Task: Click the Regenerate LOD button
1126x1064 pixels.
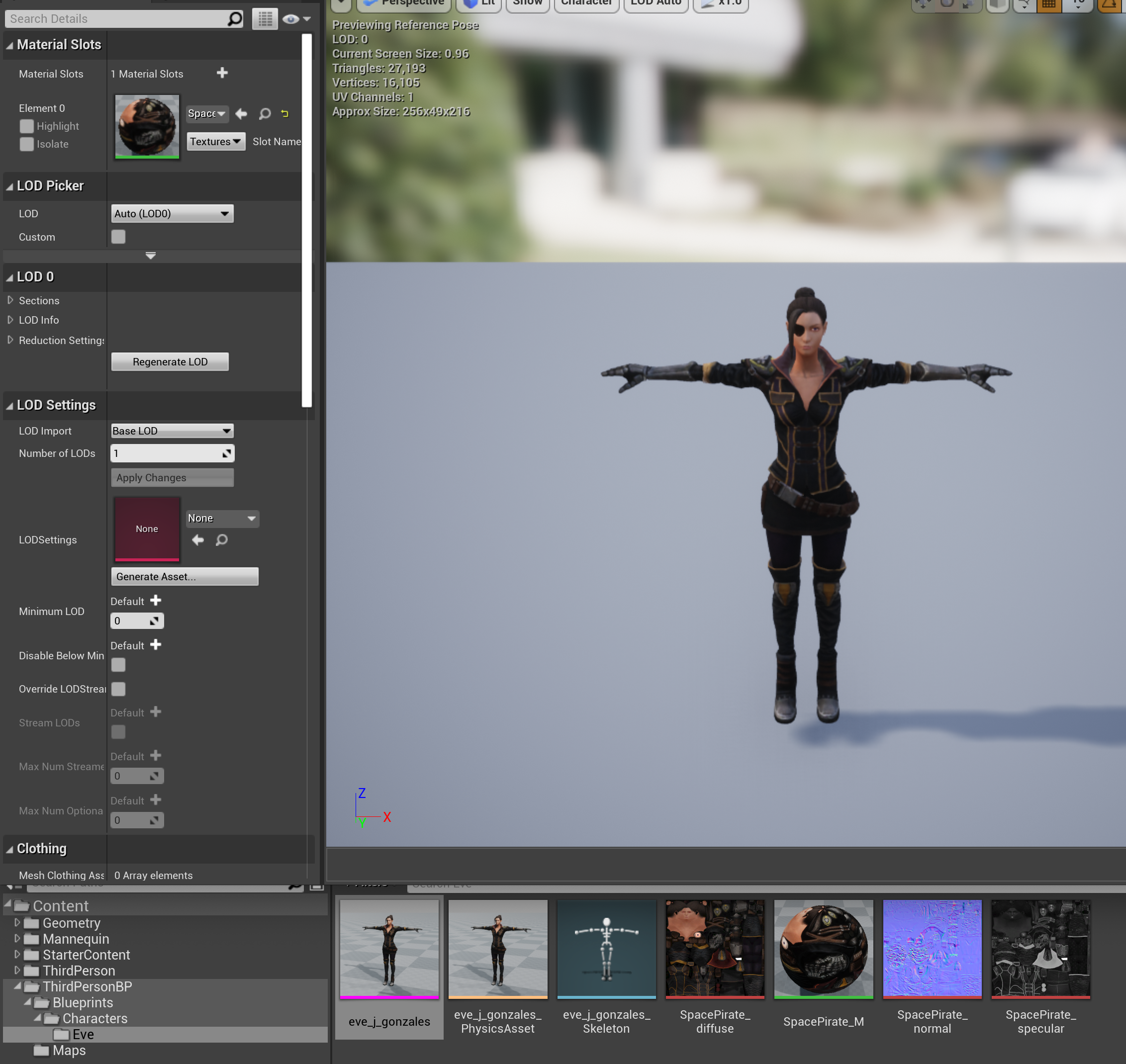Action: (x=170, y=361)
